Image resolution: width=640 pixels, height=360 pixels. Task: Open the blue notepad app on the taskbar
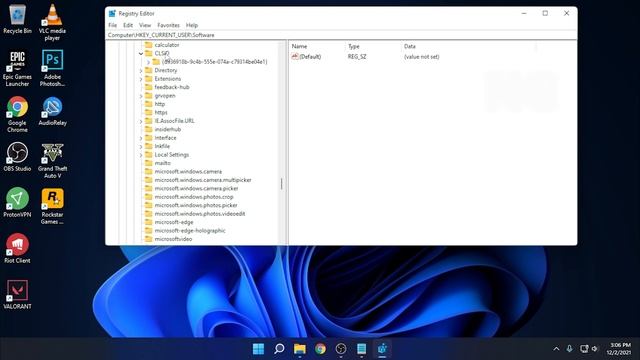tap(362, 349)
